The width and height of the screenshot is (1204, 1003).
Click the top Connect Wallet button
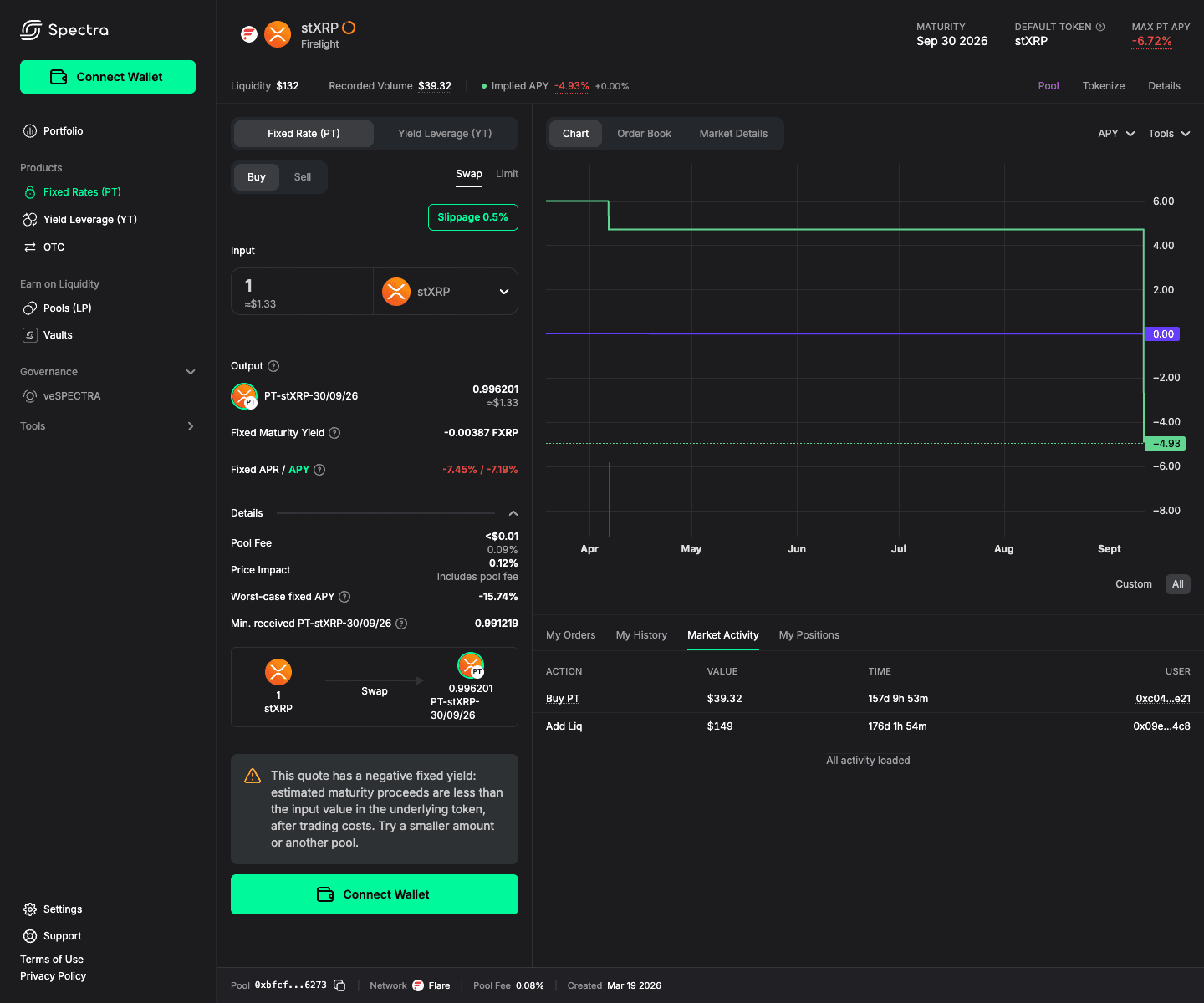(x=108, y=77)
